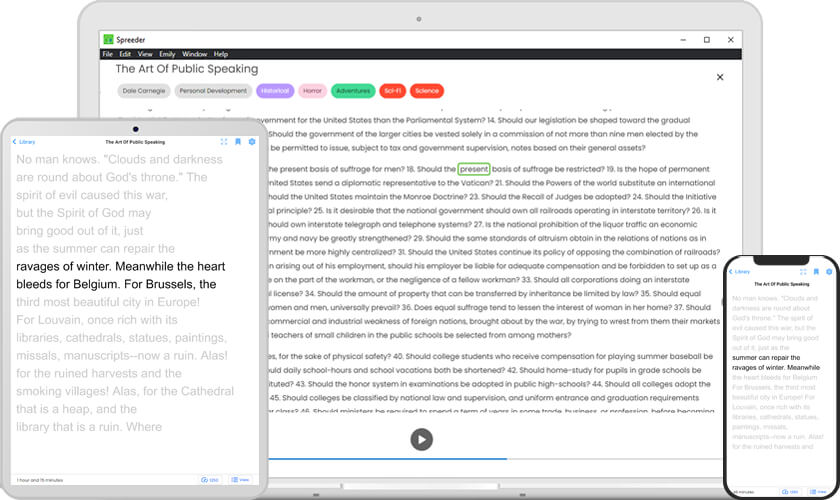Click the Spreeder app logo icon
840x500 pixels.
109,40
